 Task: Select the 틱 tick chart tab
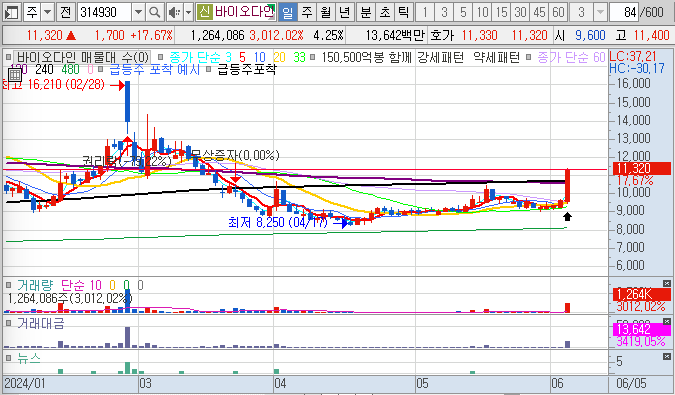403,12
